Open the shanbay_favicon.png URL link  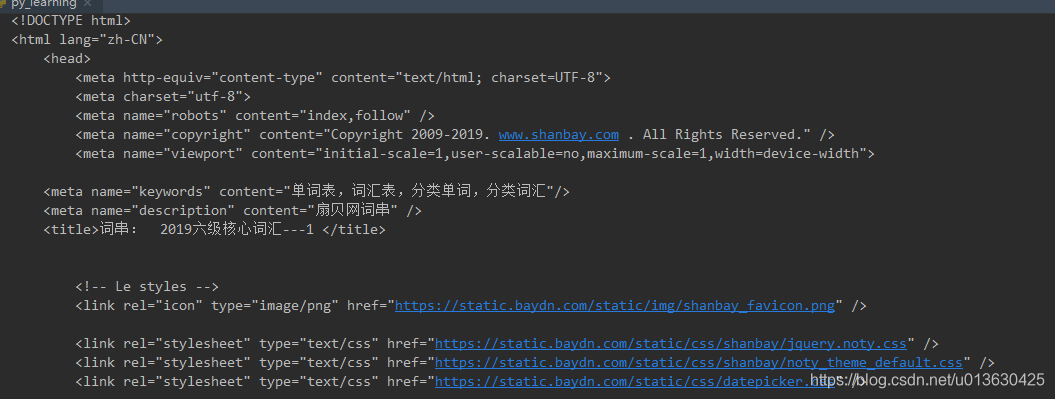coord(614,305)
